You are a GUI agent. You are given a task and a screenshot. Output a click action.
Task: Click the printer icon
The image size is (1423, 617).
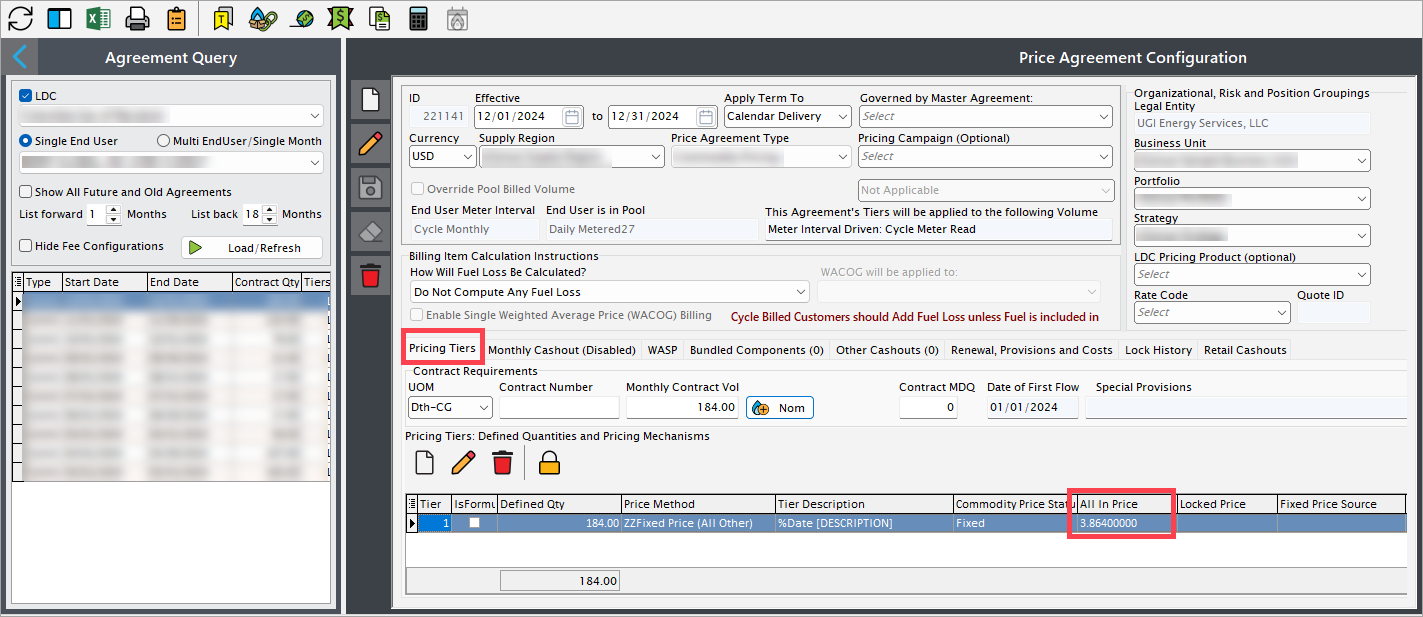pos(137,18)
